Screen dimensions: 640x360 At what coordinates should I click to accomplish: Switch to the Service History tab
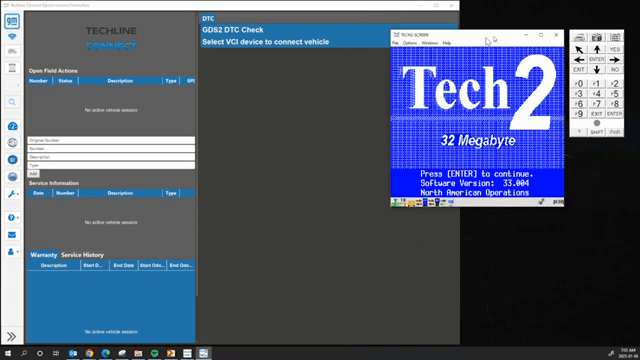82,255
